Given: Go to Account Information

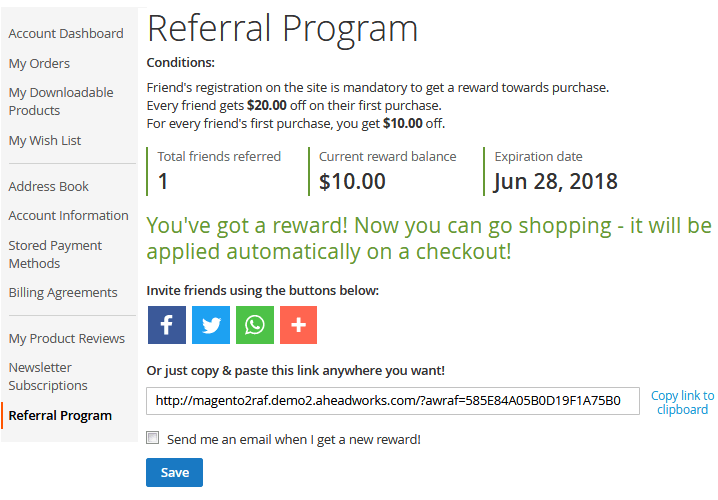Looking at the screenshot, I should coord(68,215).
